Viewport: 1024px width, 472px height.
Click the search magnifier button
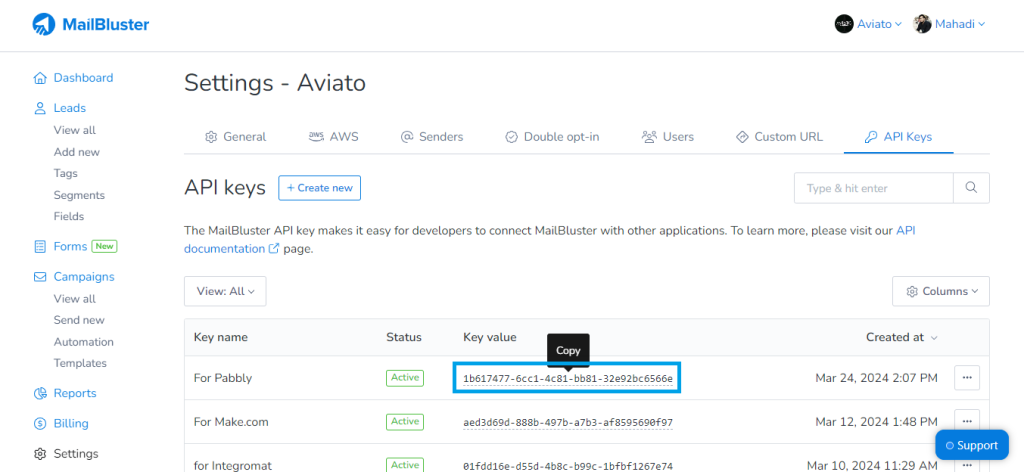pyautogui.click(x=971, y=188)
